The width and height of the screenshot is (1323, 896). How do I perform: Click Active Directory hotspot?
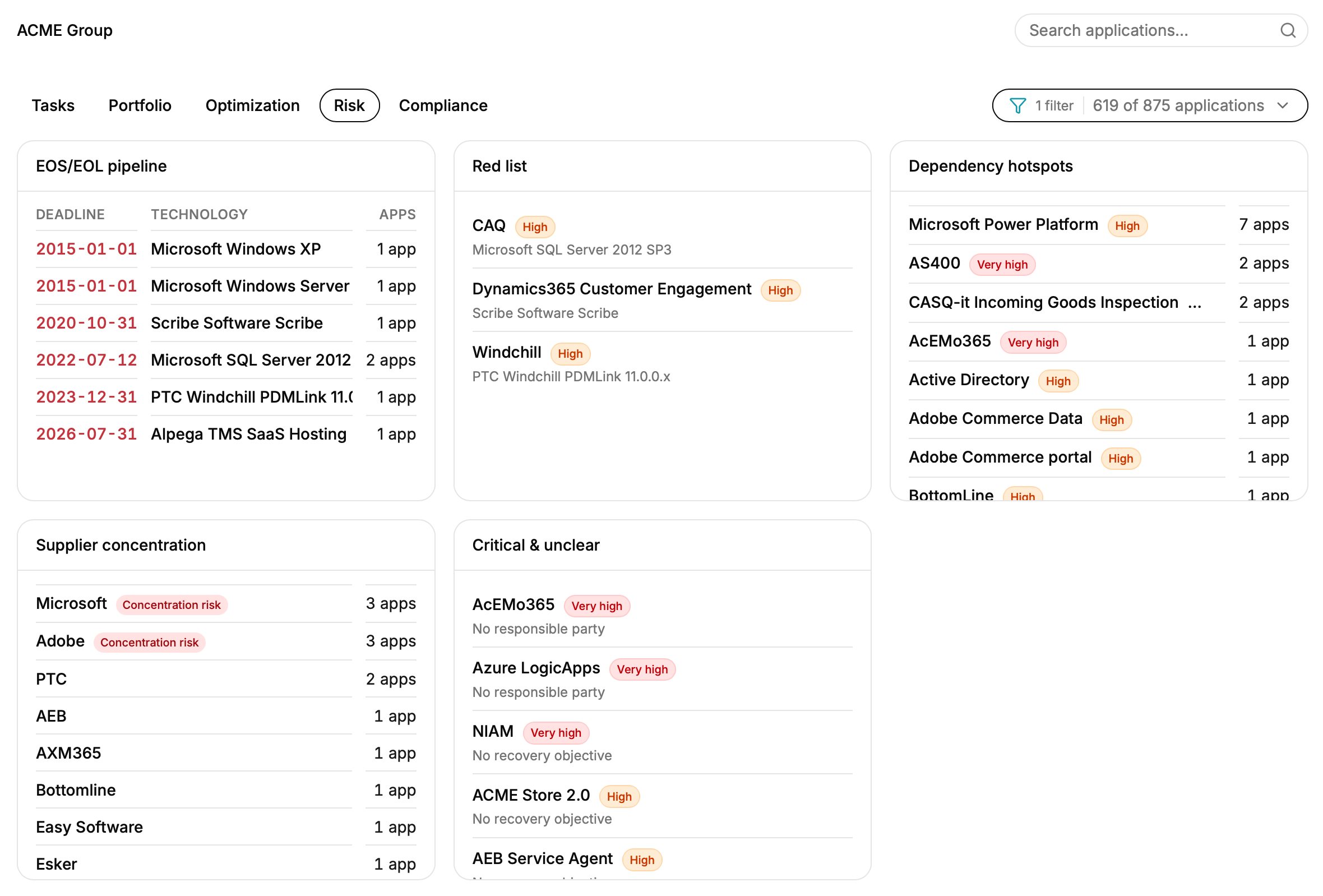(1099, 380)
